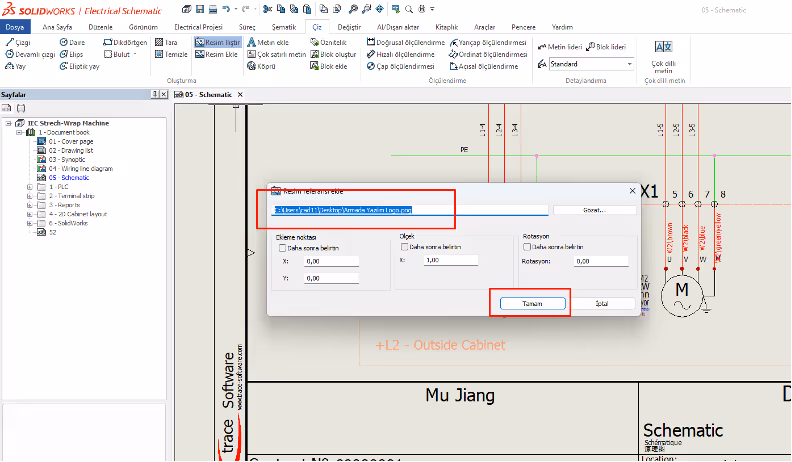Click the Gözat browse button

click(595, 210)
